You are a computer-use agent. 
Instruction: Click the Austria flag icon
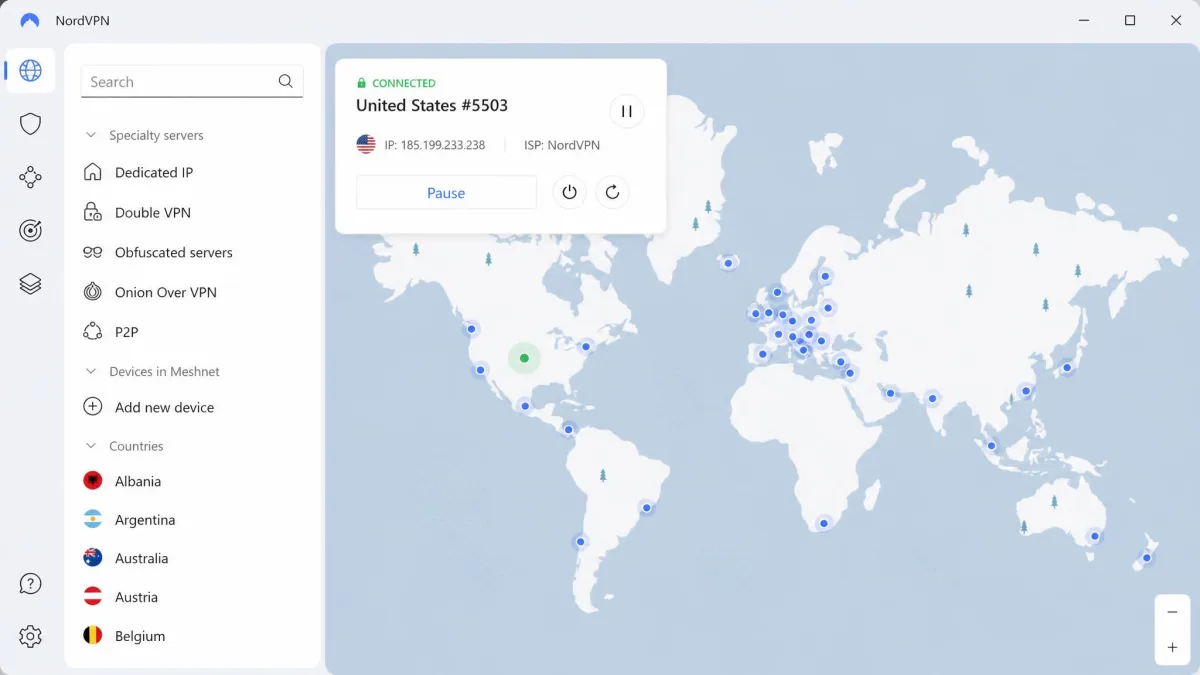coord(93,597)
